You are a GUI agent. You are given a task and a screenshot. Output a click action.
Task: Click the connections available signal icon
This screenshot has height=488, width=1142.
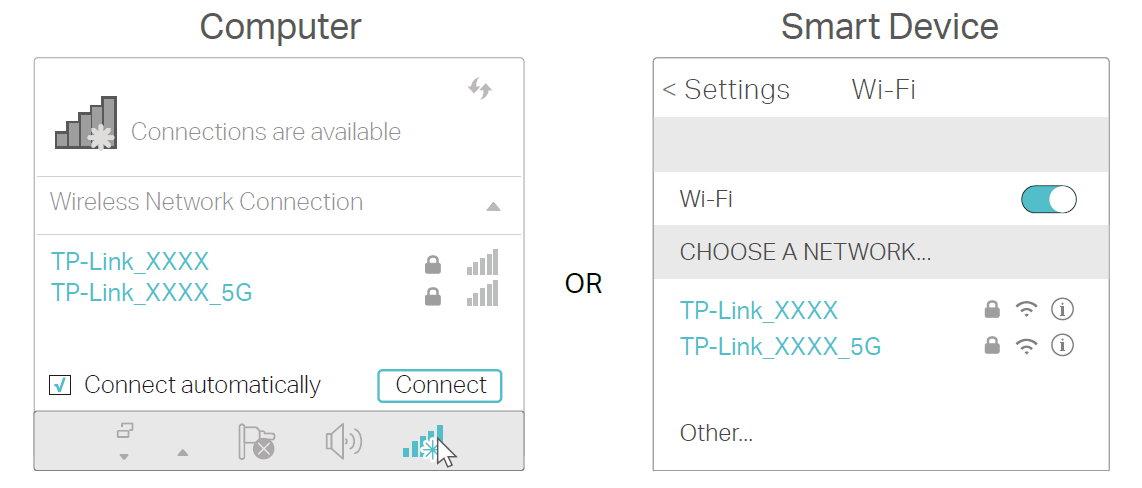(86, 123)
